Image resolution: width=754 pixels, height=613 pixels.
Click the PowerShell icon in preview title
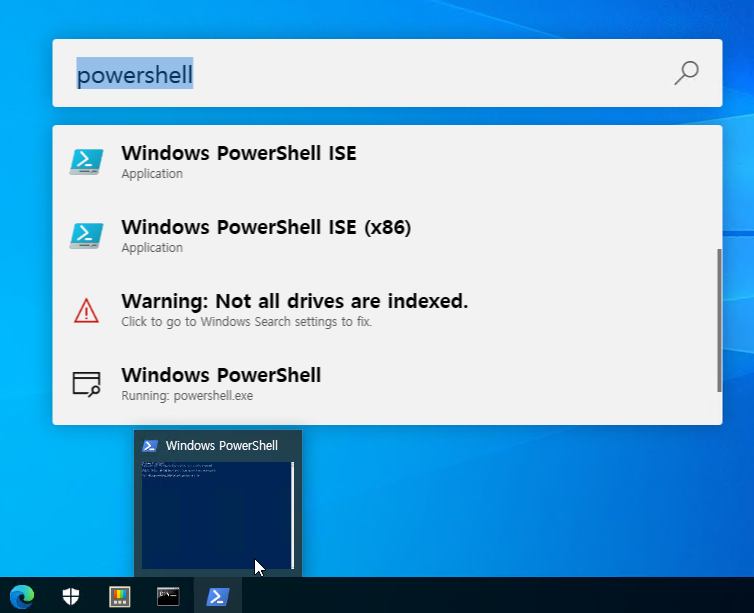(150, 446)
